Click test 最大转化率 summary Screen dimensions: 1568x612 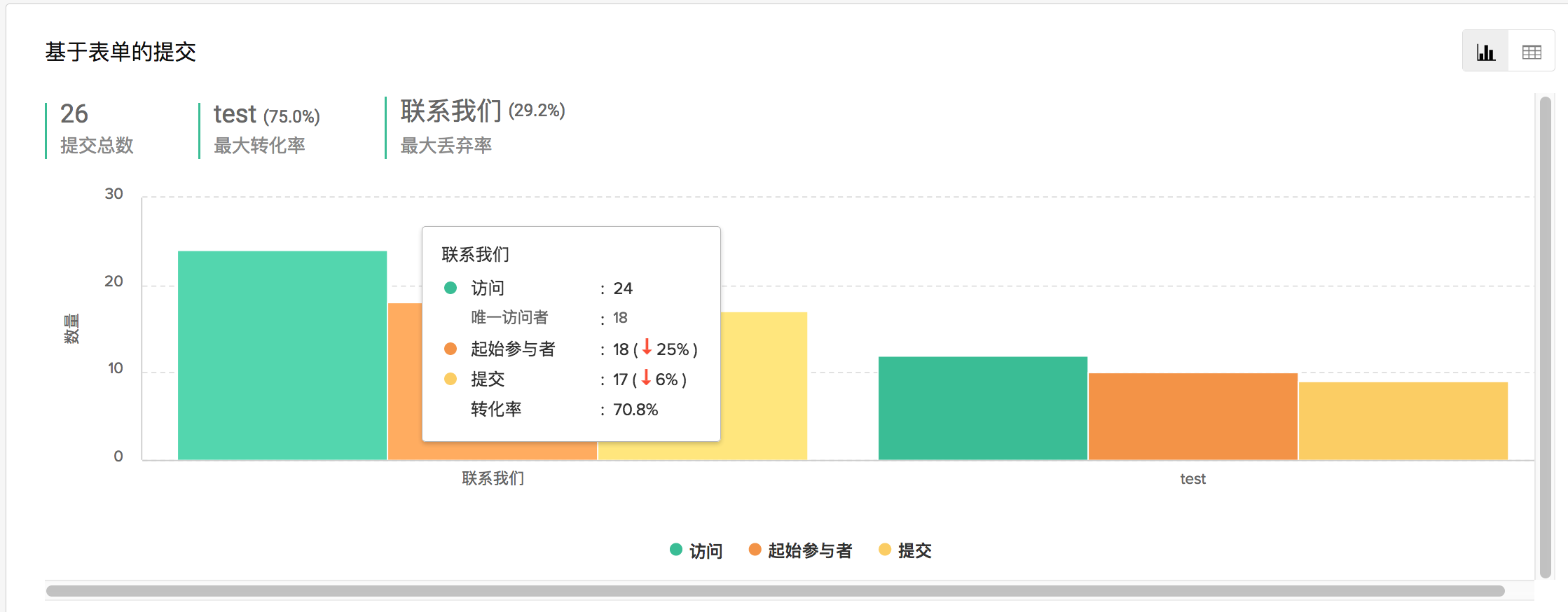coord(266,130)
